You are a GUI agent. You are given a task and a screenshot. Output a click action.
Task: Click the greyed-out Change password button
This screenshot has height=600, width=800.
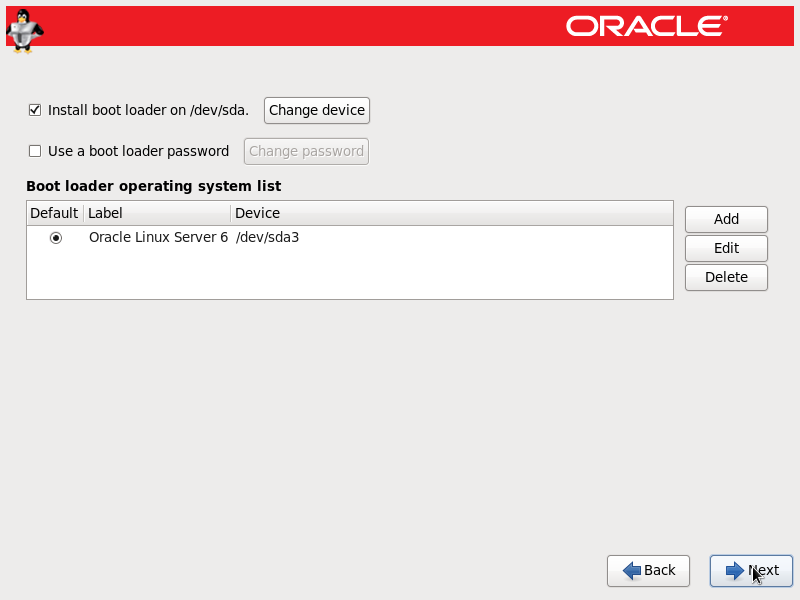[x=306, y=152]
